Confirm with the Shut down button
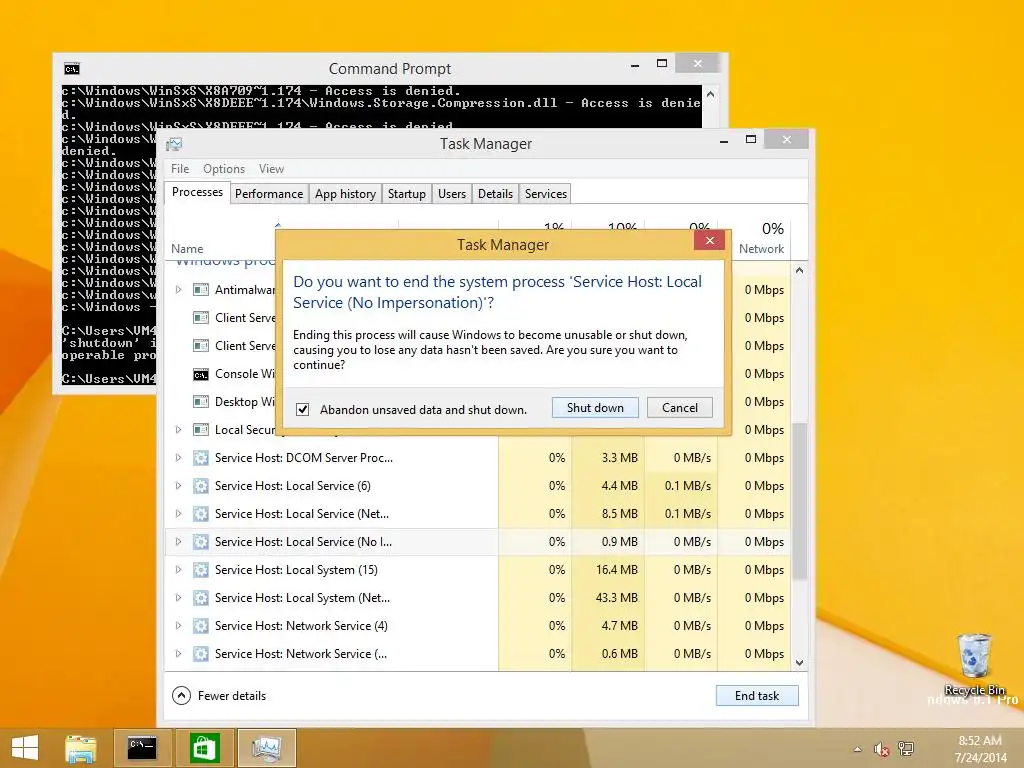Screen dimensions: 1024x768 tap(595, 408)
